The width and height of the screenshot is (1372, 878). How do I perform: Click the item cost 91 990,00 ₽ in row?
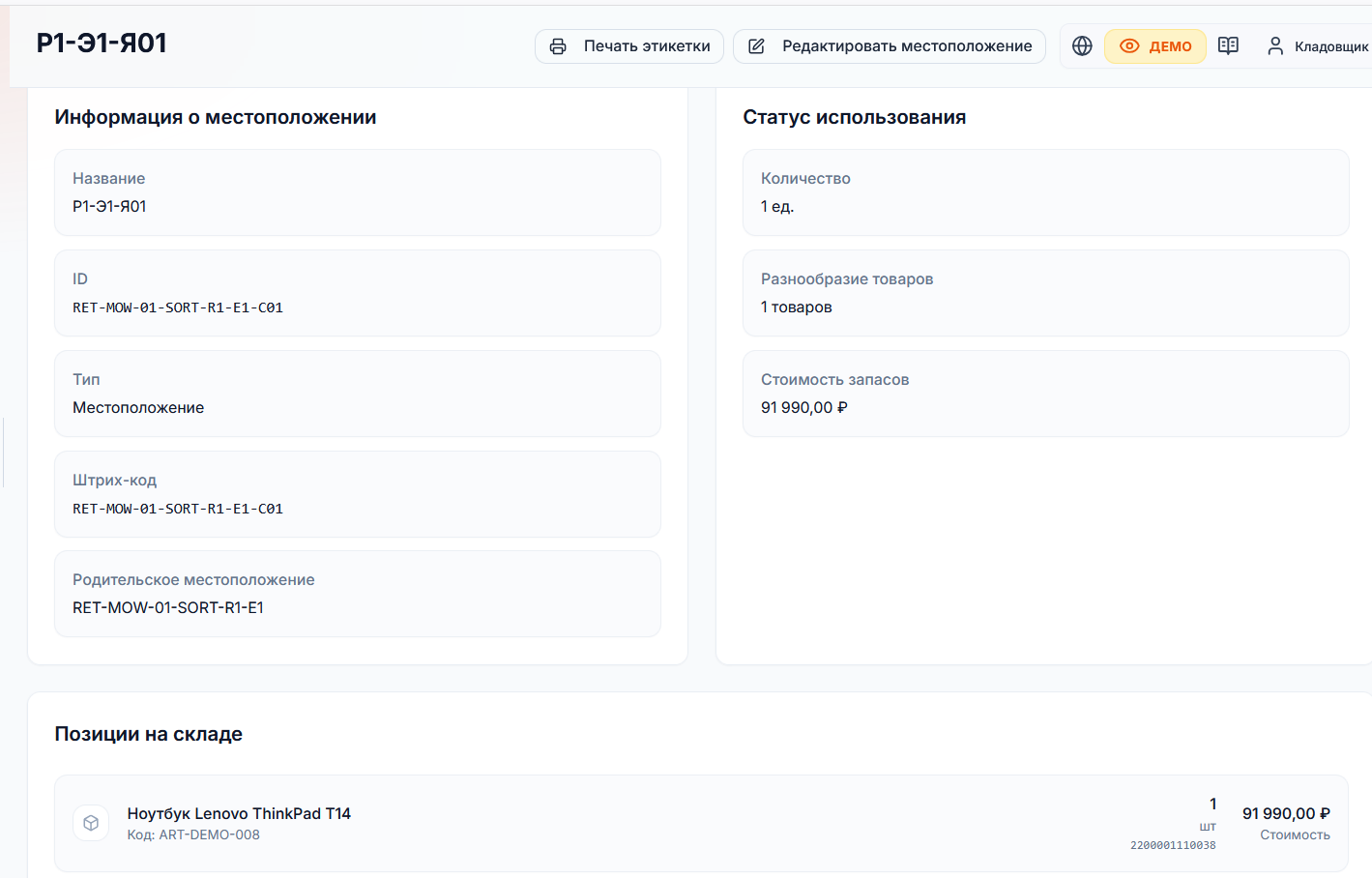(1286, 813)
